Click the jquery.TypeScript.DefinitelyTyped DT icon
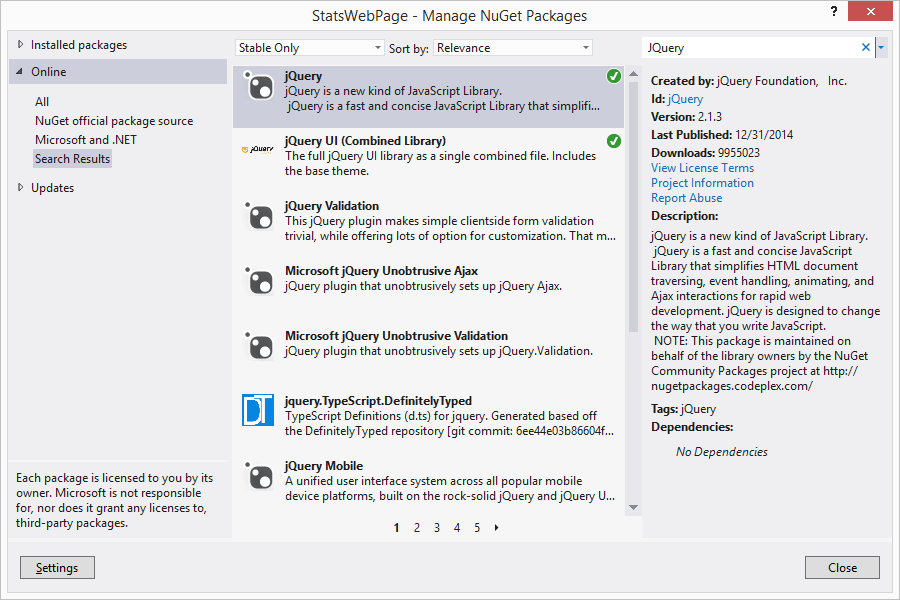This screenshot has height=600, width=900. [258, 410]
